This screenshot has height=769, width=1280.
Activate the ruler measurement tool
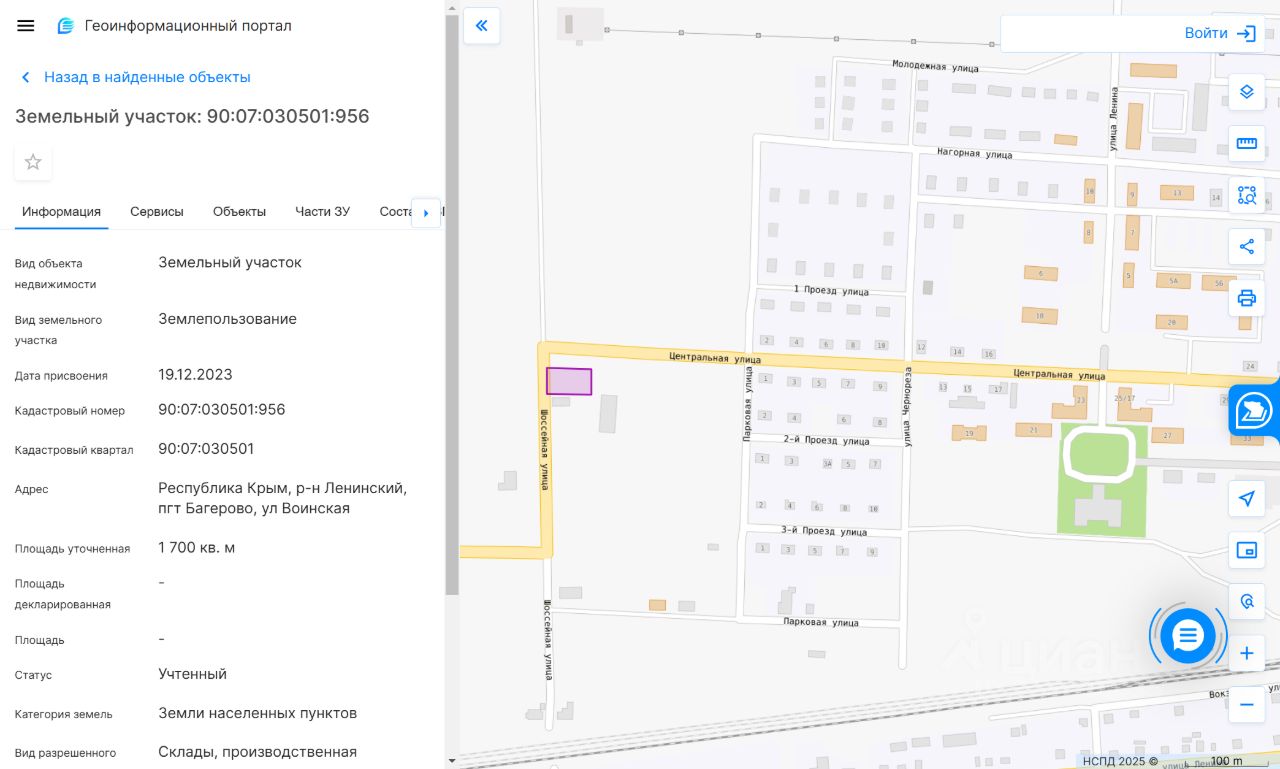pos(1247,143)
